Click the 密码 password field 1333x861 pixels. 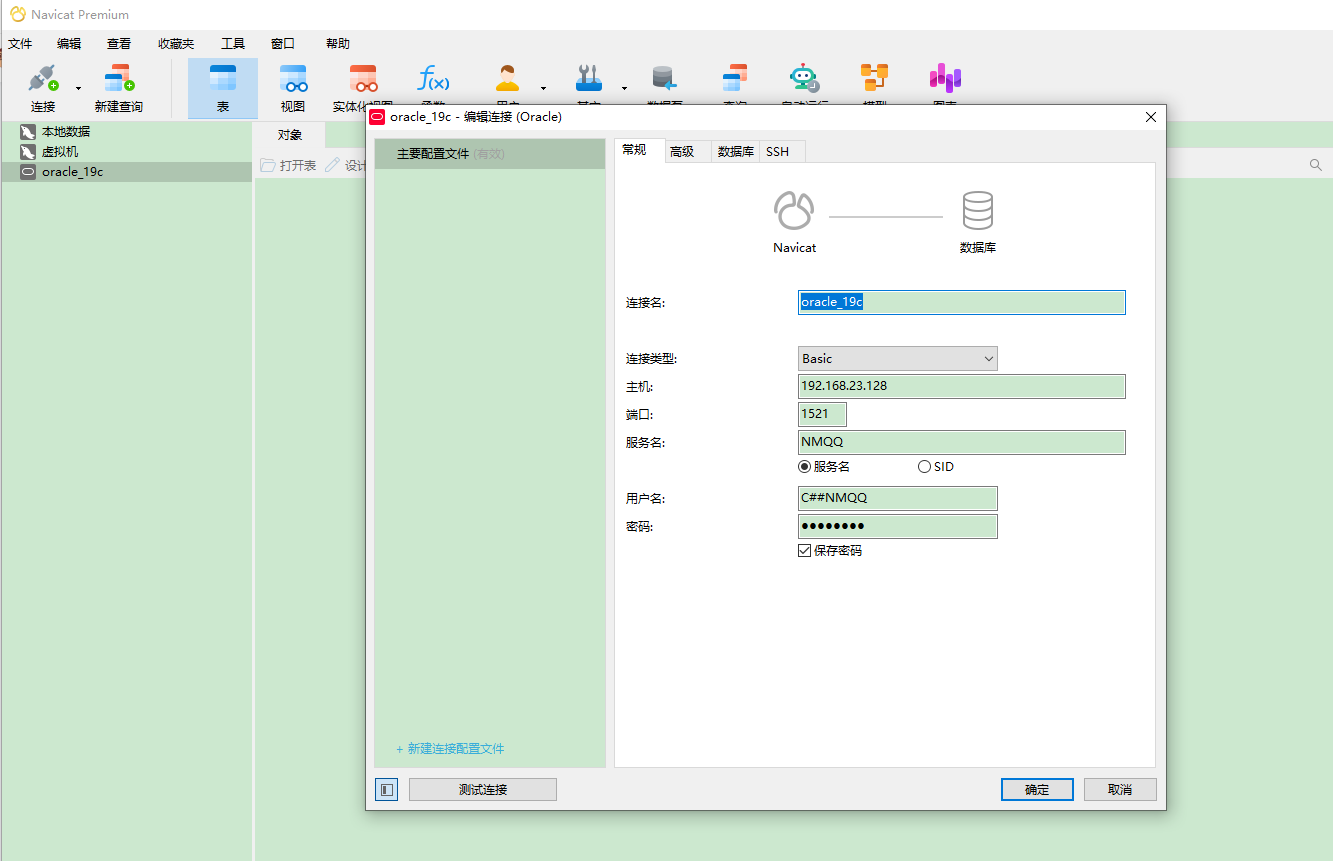[x=898, y=526]
